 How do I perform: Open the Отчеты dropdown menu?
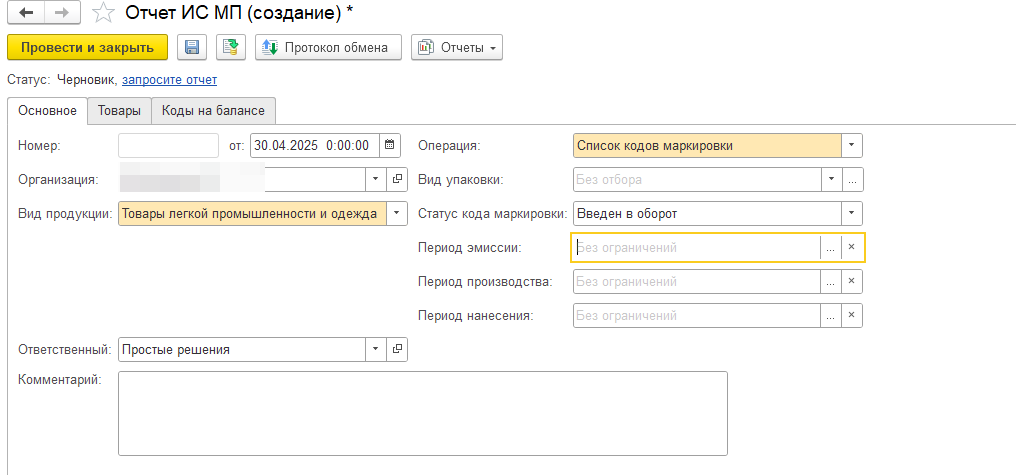coord(457,47)
